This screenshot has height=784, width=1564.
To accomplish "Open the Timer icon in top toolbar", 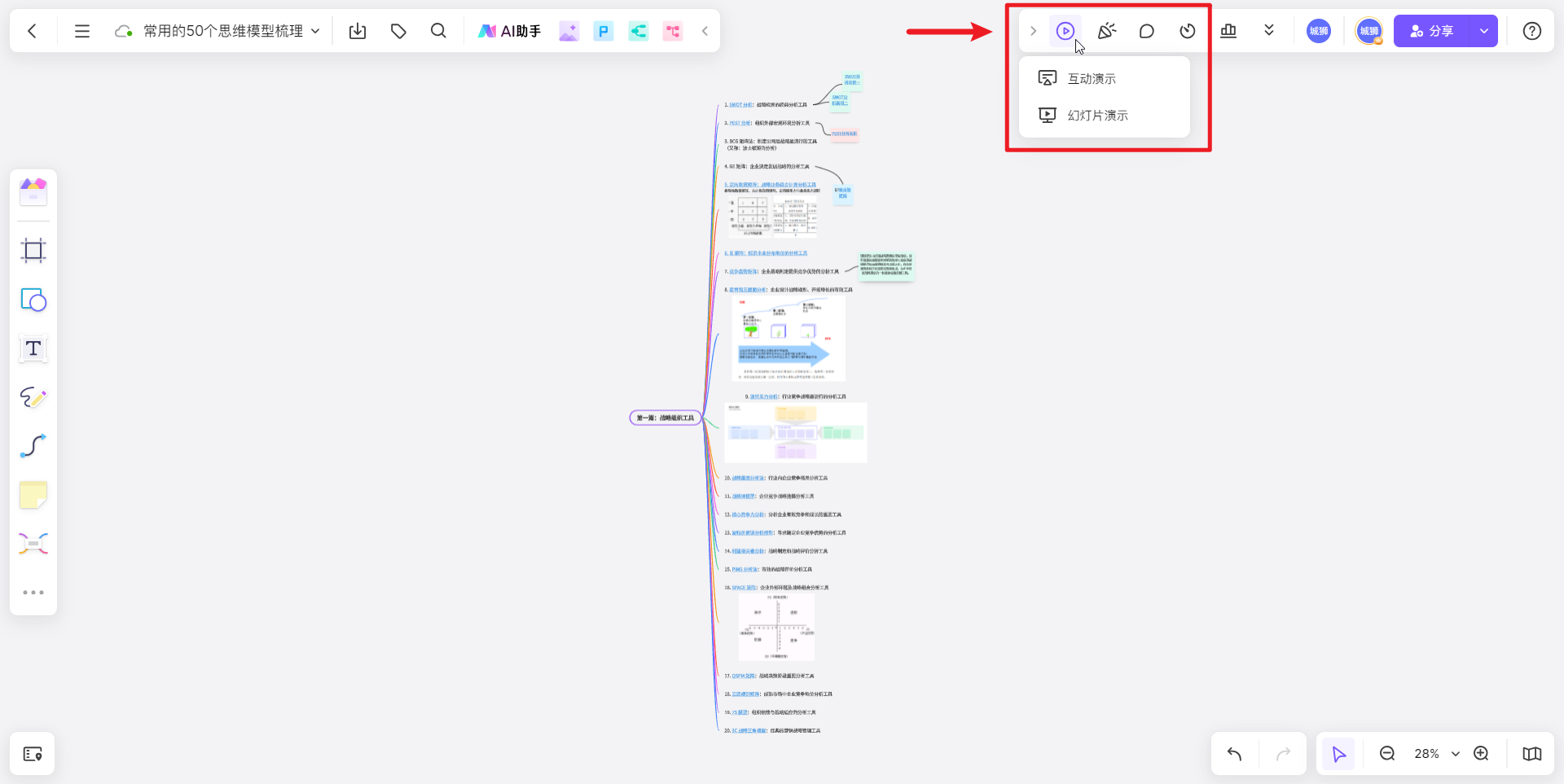I will coord(1187,31).
